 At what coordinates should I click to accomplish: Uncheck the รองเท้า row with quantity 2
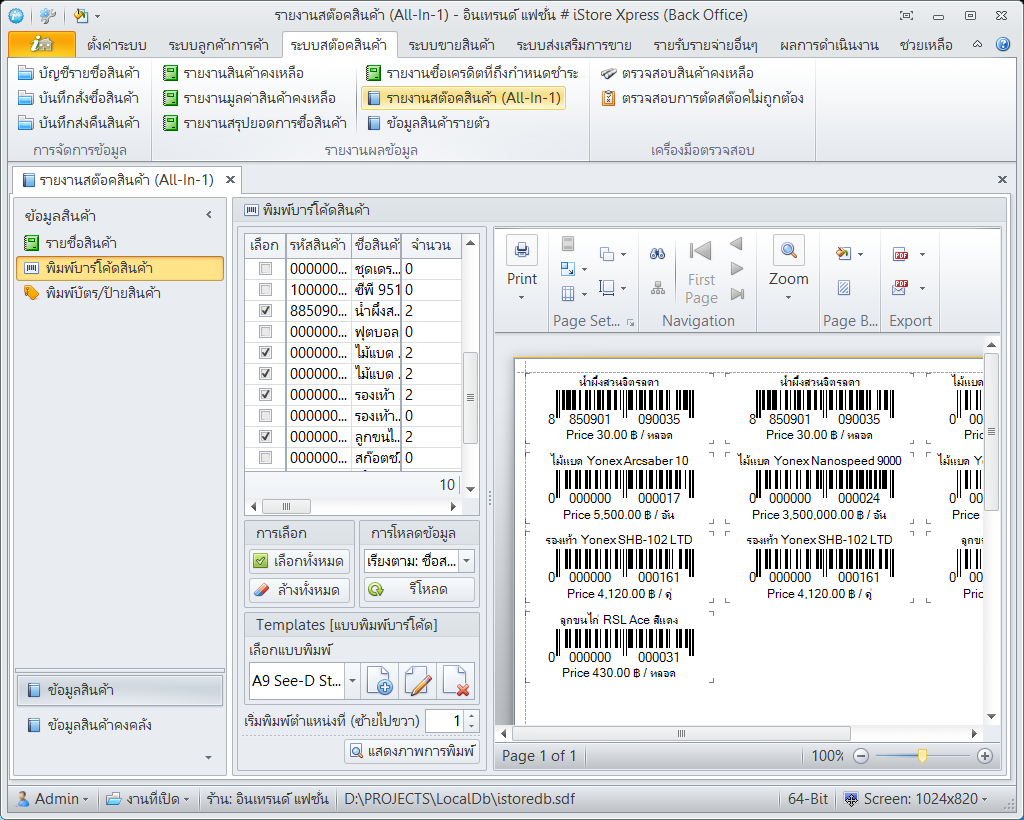pyautogui.click(x=265, y=394)
